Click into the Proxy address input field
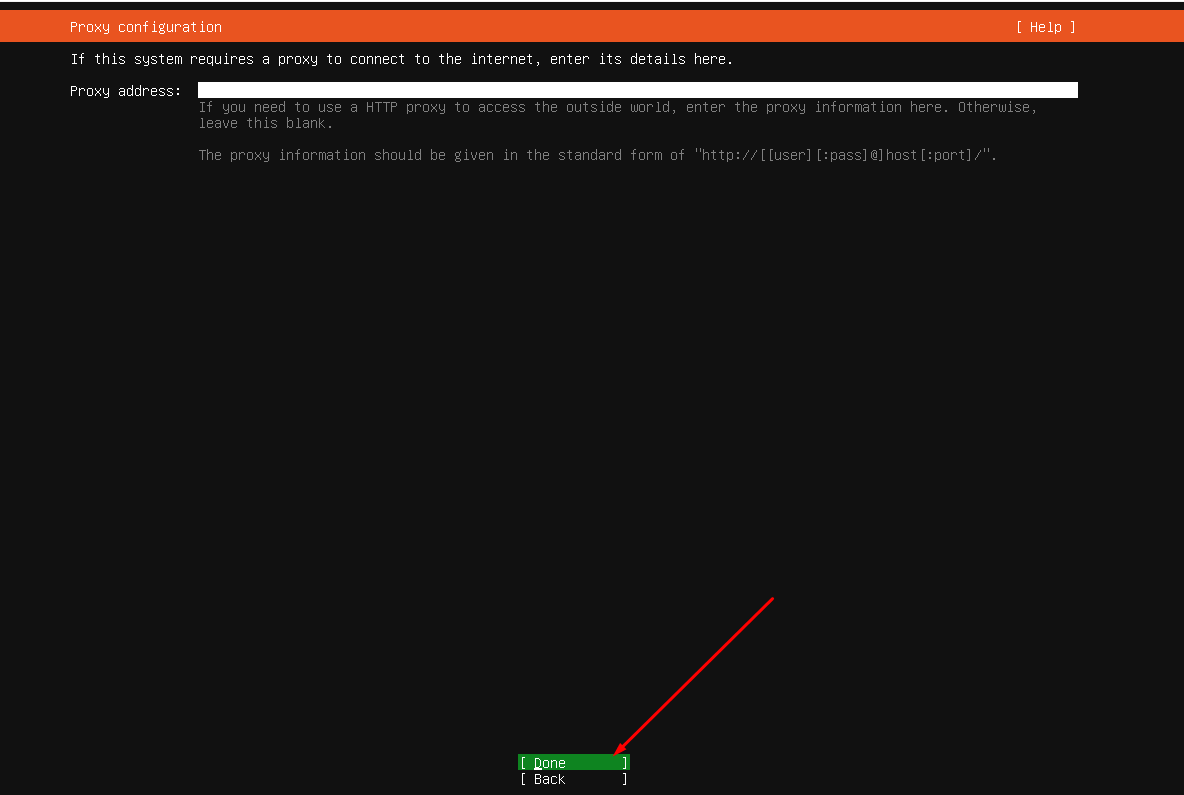 637,90
